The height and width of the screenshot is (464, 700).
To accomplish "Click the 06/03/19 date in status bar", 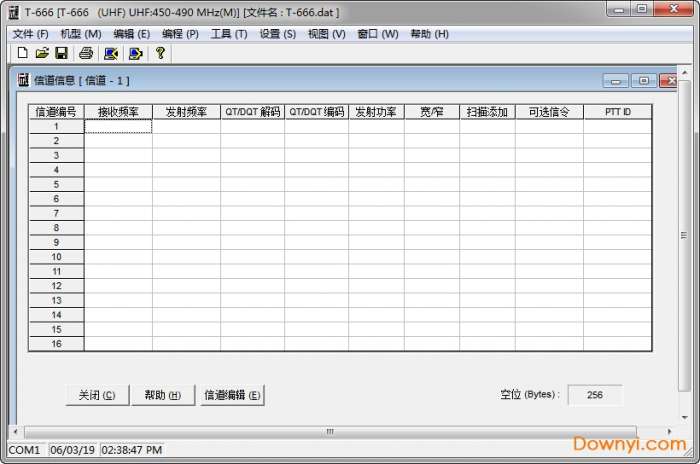I will [x=72, y=450].
